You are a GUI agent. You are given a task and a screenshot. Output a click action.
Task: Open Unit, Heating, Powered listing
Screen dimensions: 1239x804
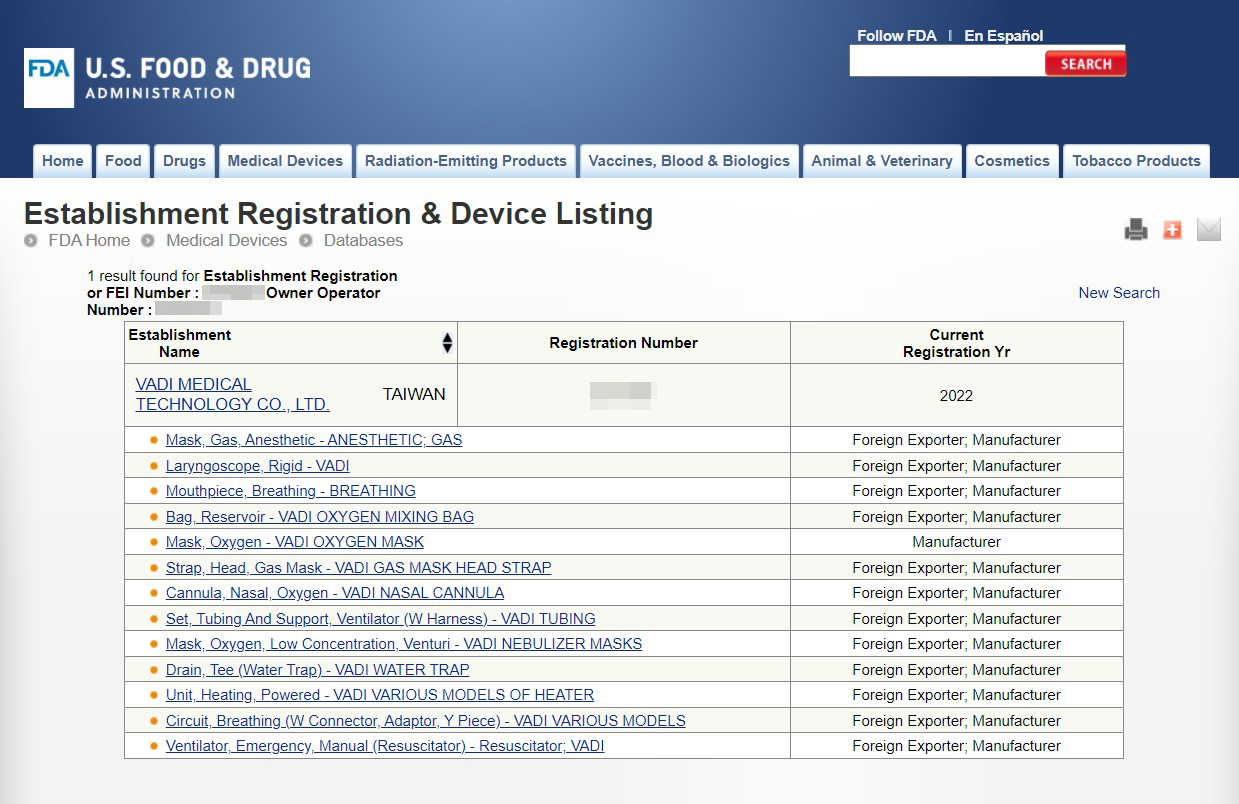click(380, 695)
